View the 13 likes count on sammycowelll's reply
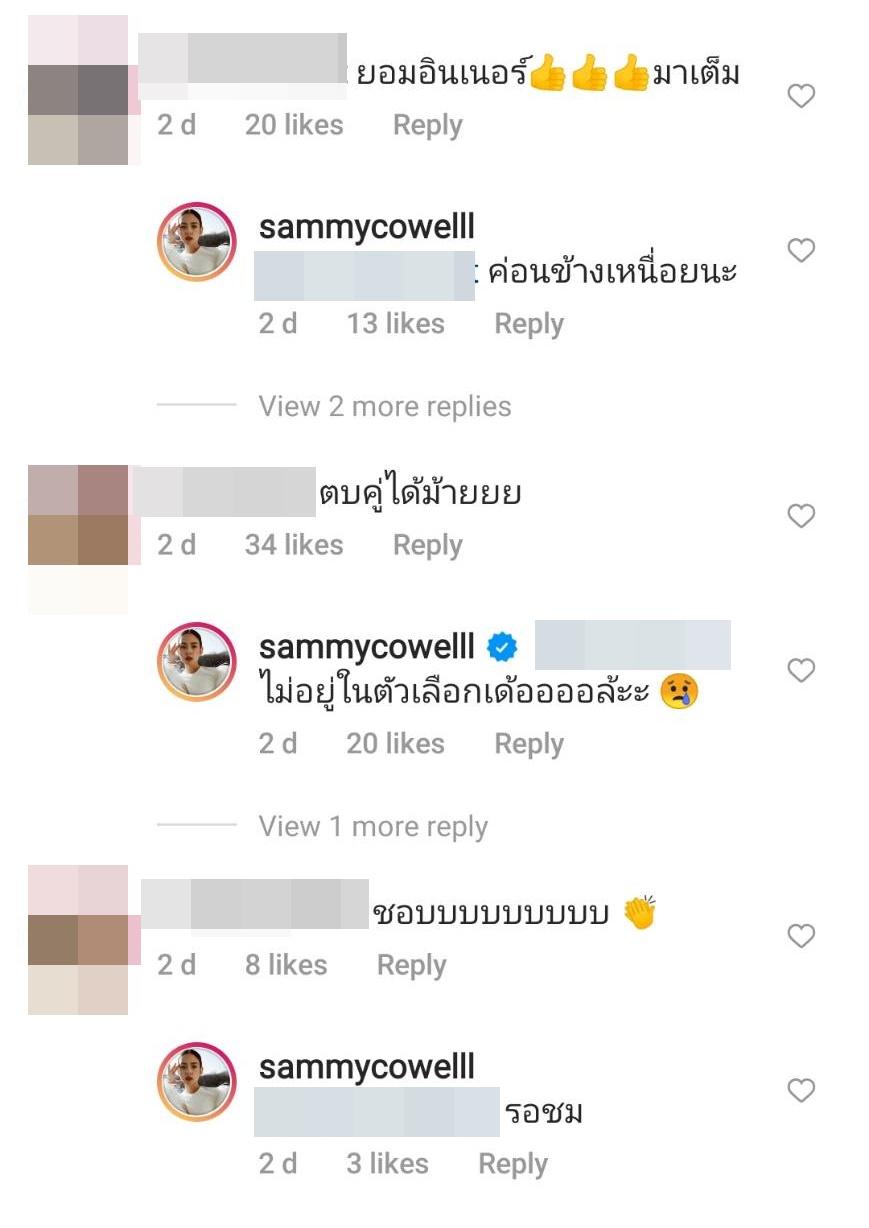869x1228 pixels. coord(396,324)
